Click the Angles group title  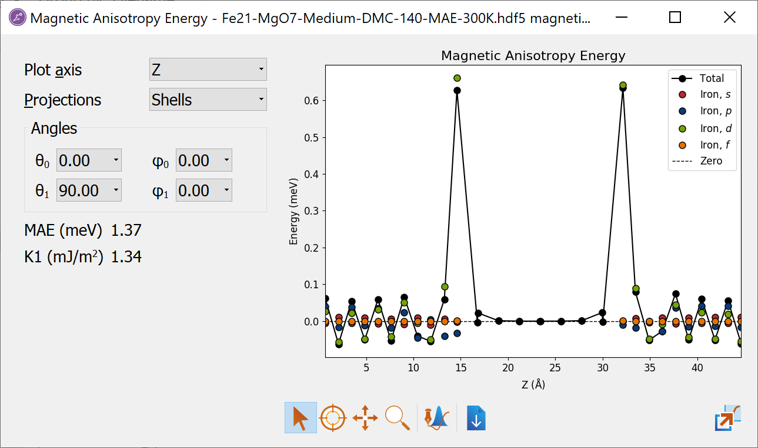pos(54,128)
